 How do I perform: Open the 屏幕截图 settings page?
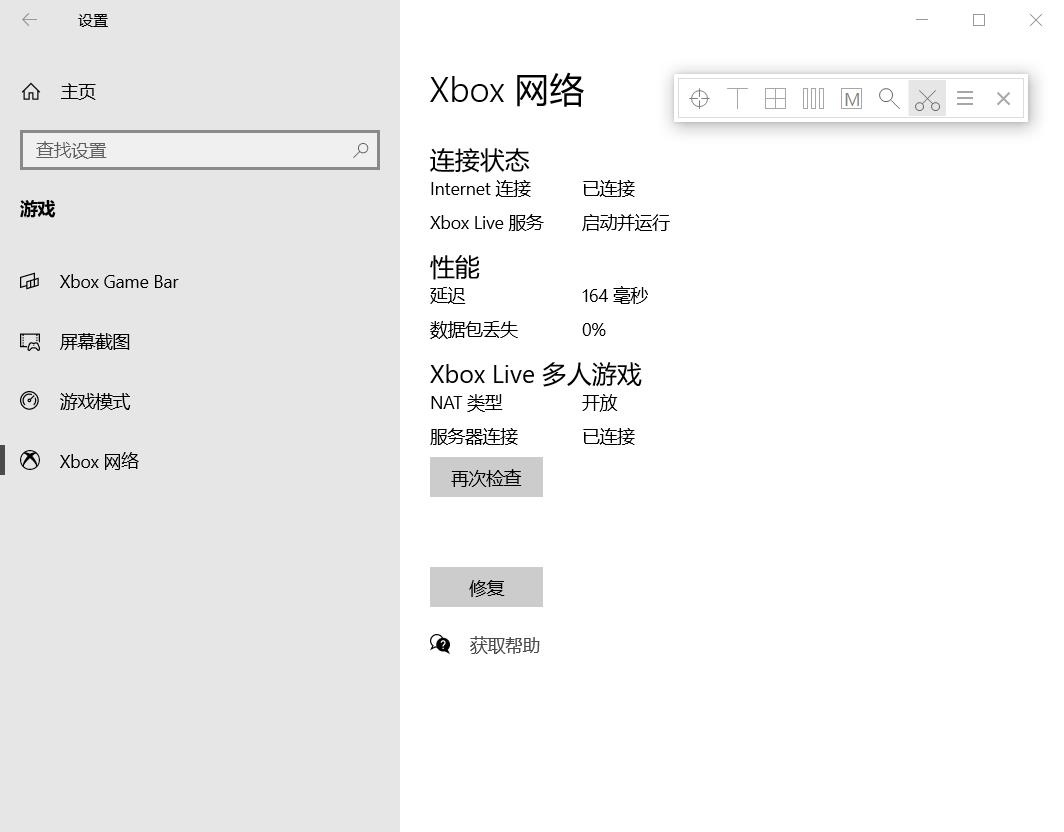[200, 341]
